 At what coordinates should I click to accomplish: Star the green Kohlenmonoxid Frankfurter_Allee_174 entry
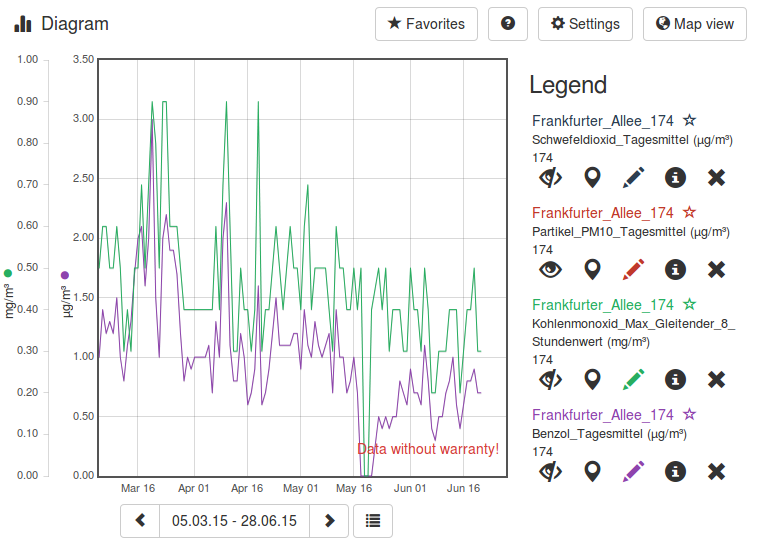(689, 305)
